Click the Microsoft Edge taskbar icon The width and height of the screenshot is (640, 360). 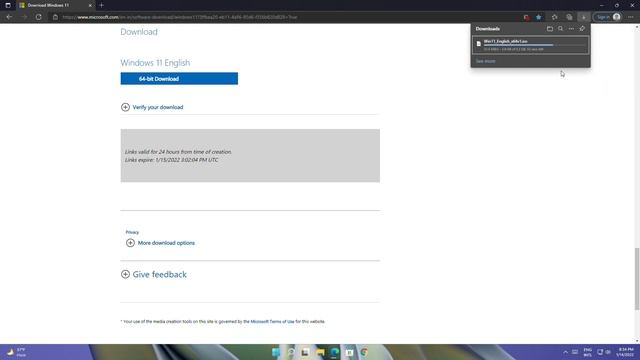335,352
